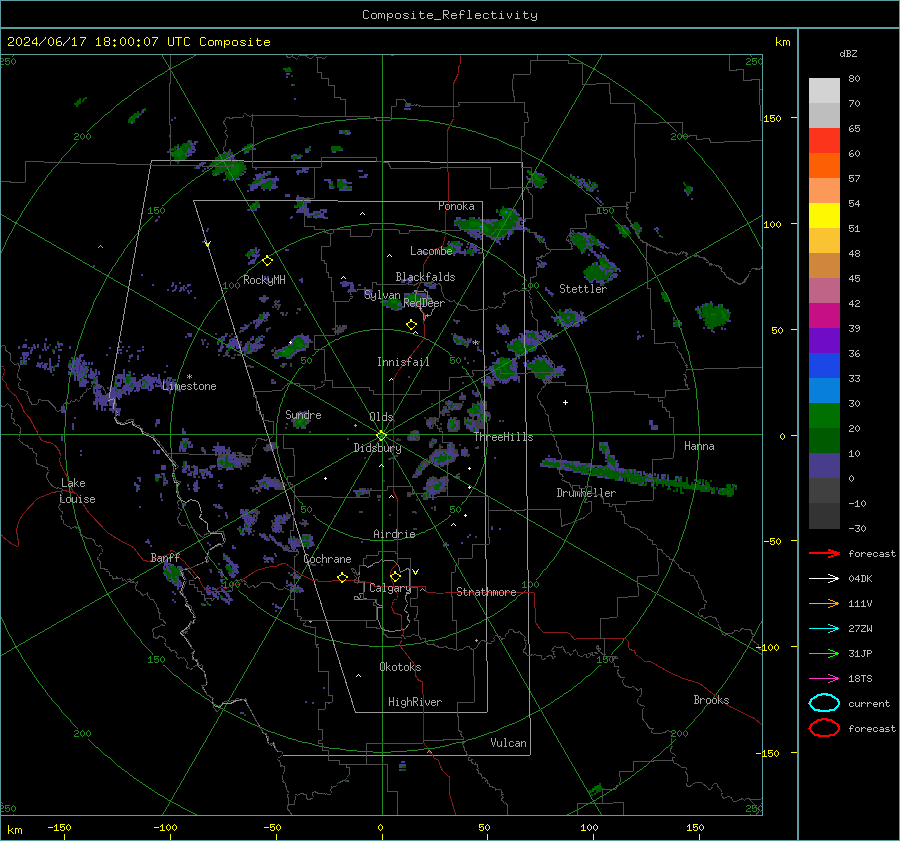Click the Strathmore label
The image size is (900, 841).
[x=486, y=592]
